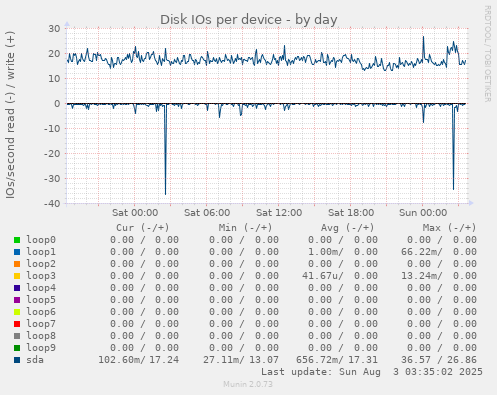Select the loop2 legend label
The width and height of the screenshot is (497, 395).
pos(41,264)
